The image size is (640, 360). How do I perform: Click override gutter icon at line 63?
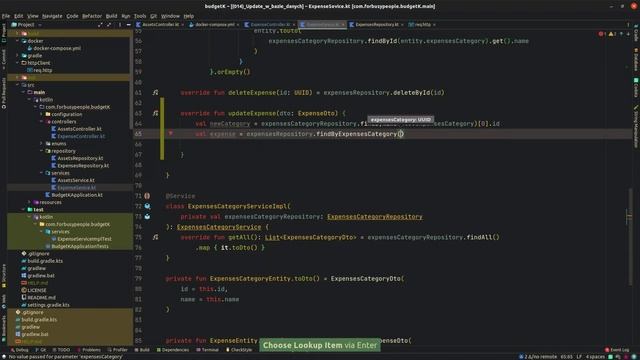point(156,113)
